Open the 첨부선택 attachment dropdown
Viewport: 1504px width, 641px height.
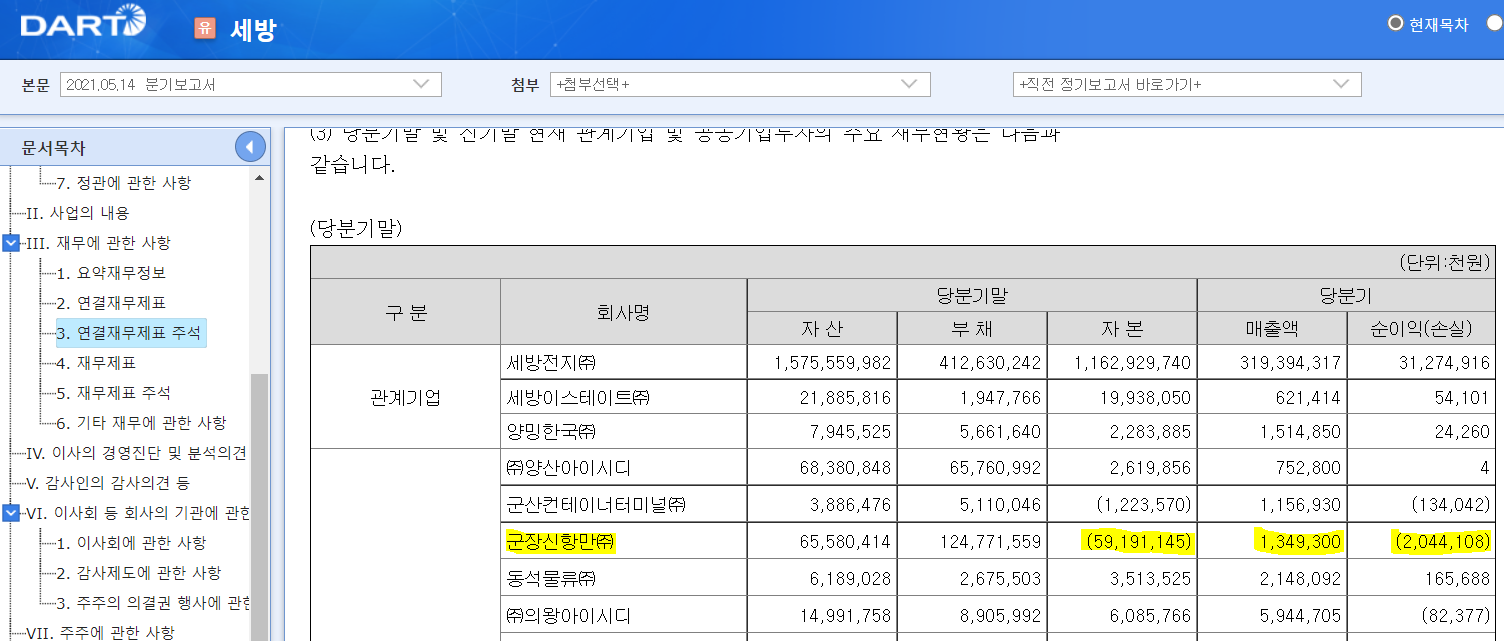(x=740, y=85)
